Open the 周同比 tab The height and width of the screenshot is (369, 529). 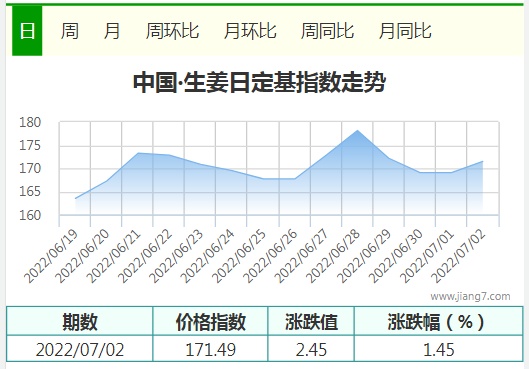327,31
